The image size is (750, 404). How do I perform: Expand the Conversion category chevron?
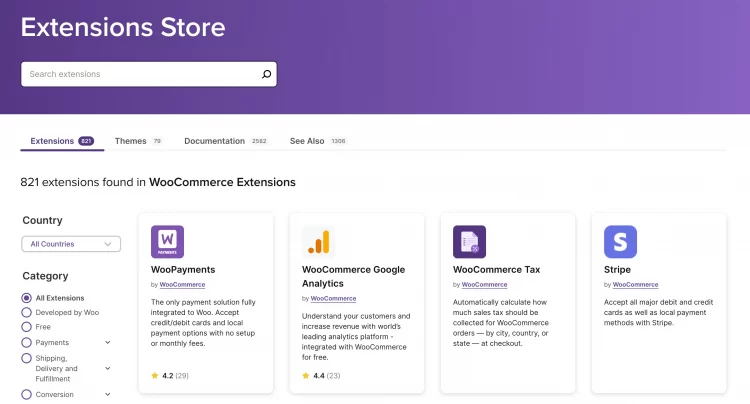click(108, 394)
